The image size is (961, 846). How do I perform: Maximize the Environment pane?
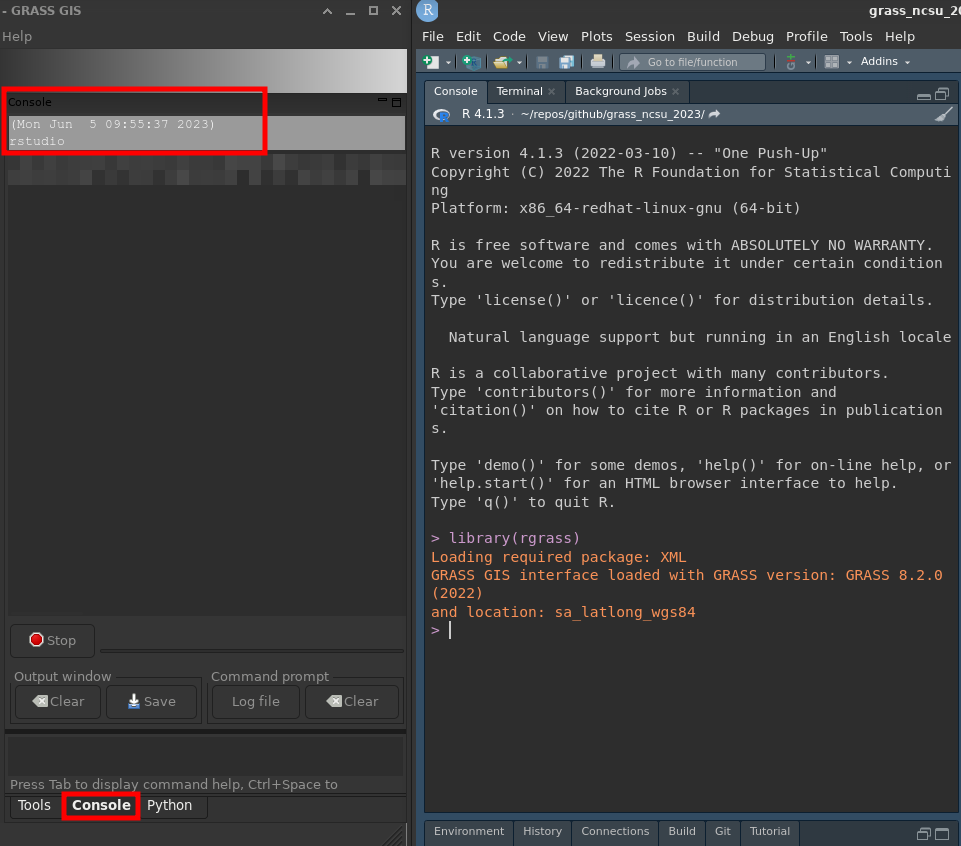942,834
